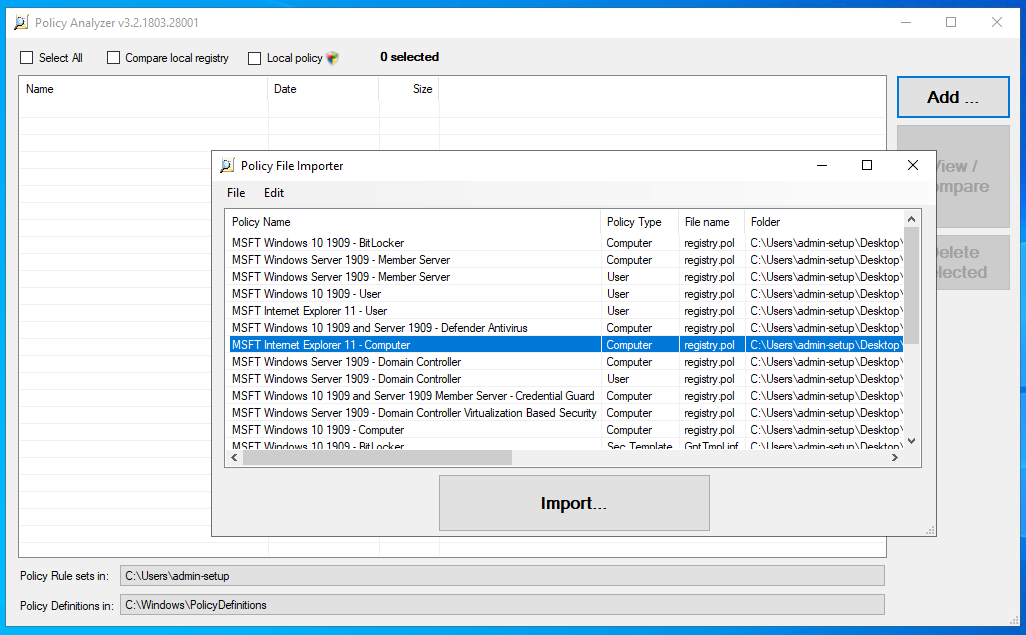
Task: Select Domain Controller Virtualization Based Security row
Action: (566, 413)
